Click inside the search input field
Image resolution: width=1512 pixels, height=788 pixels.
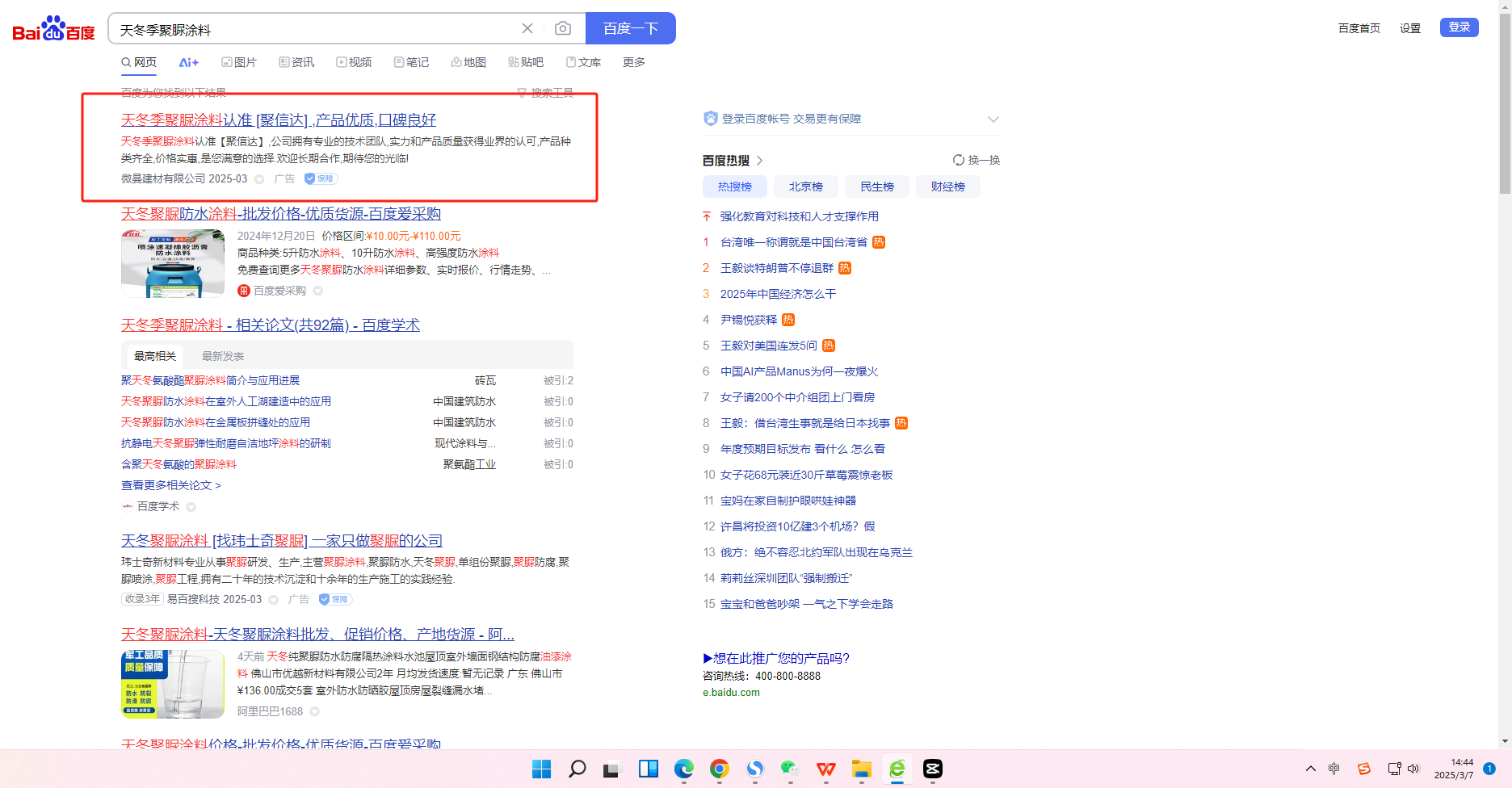point(315,29)
